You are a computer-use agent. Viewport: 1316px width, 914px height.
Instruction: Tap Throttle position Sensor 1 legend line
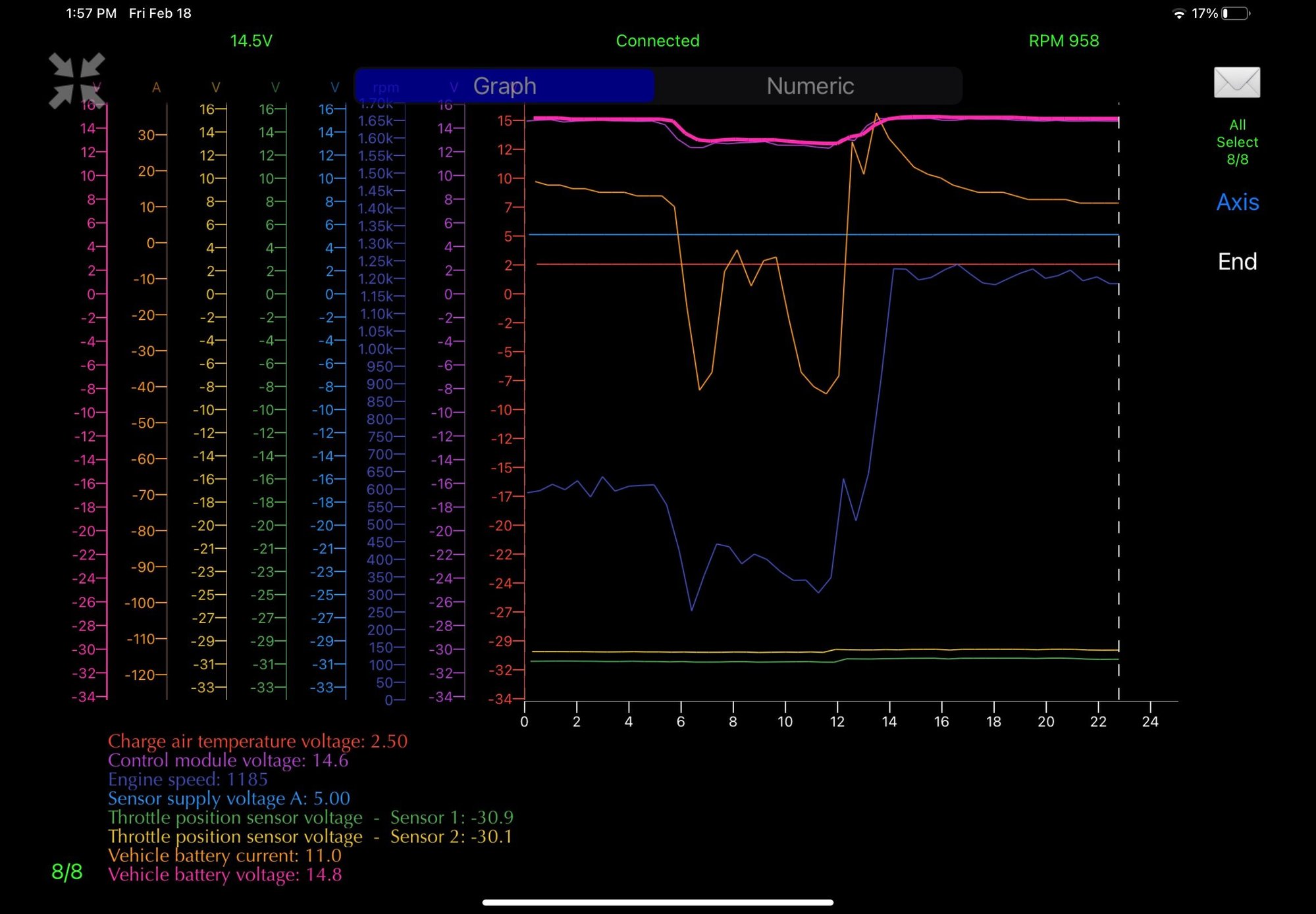point(310,817)
